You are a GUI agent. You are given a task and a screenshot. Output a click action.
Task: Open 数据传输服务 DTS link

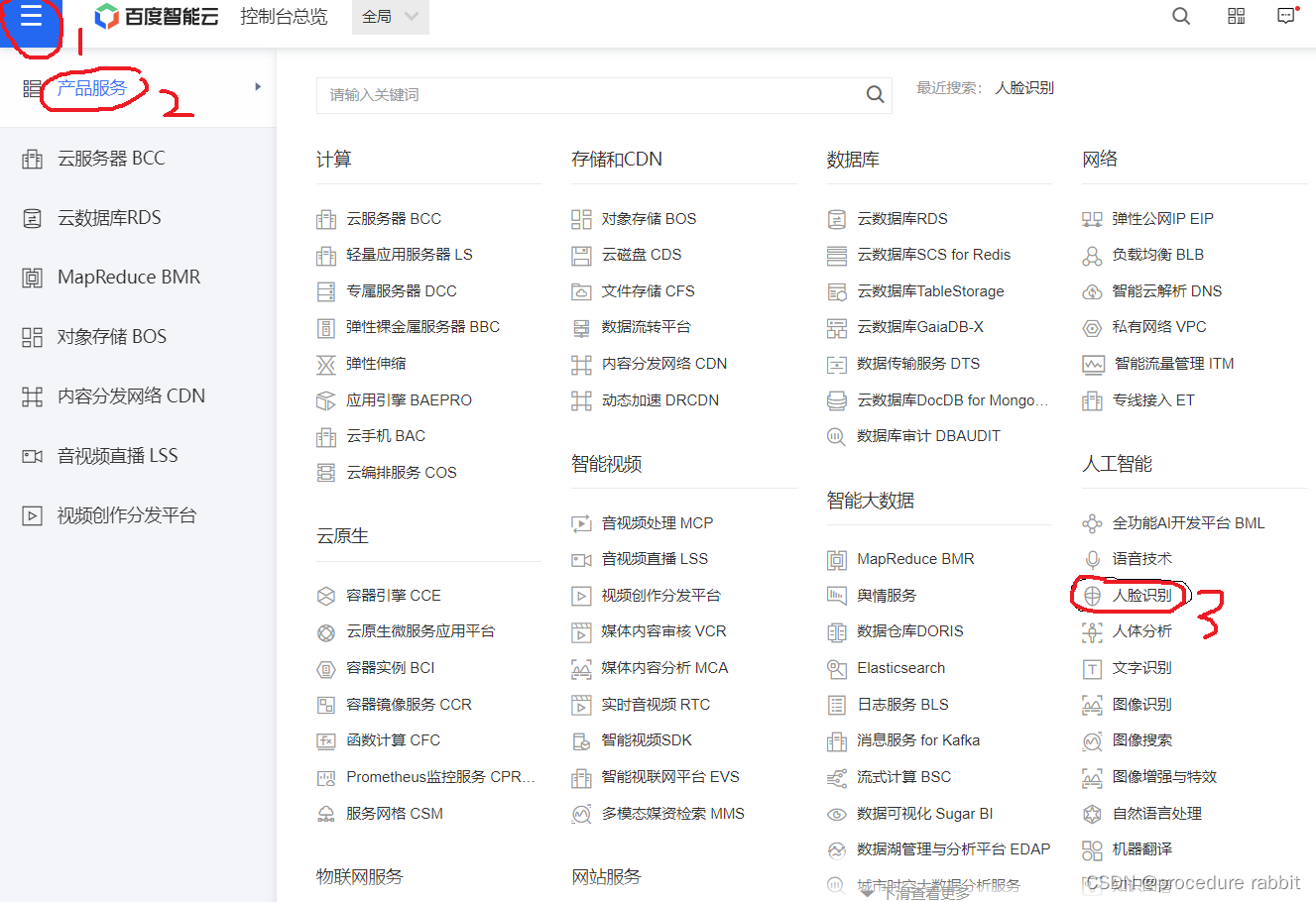point(918,364)
